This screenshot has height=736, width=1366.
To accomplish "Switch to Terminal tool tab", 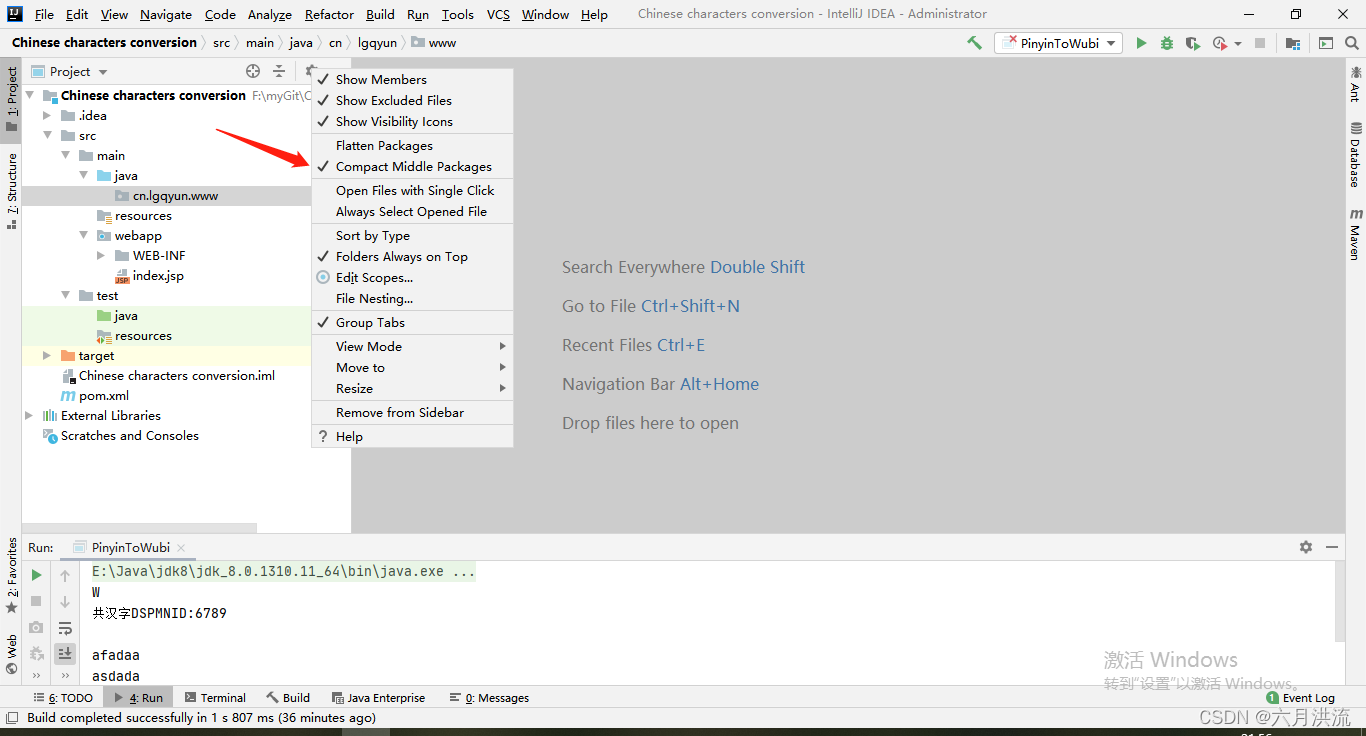I will (215, 698).
